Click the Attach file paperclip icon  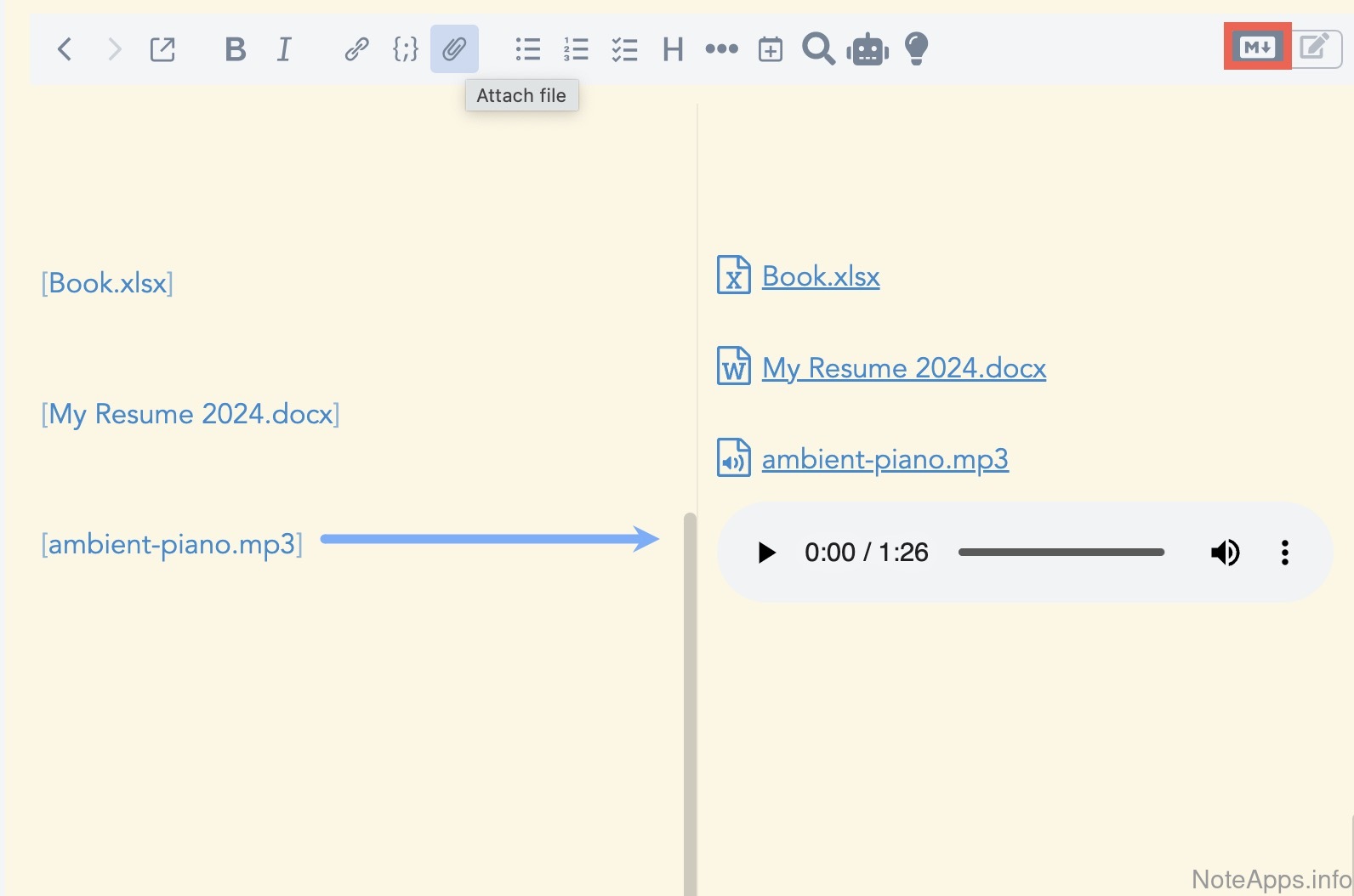point(454,49)
